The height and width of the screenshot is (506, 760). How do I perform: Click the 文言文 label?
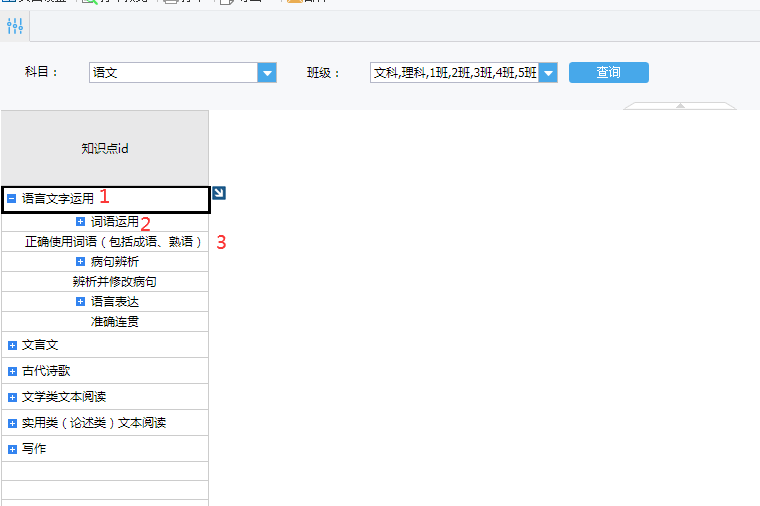[x=40, y=345]
